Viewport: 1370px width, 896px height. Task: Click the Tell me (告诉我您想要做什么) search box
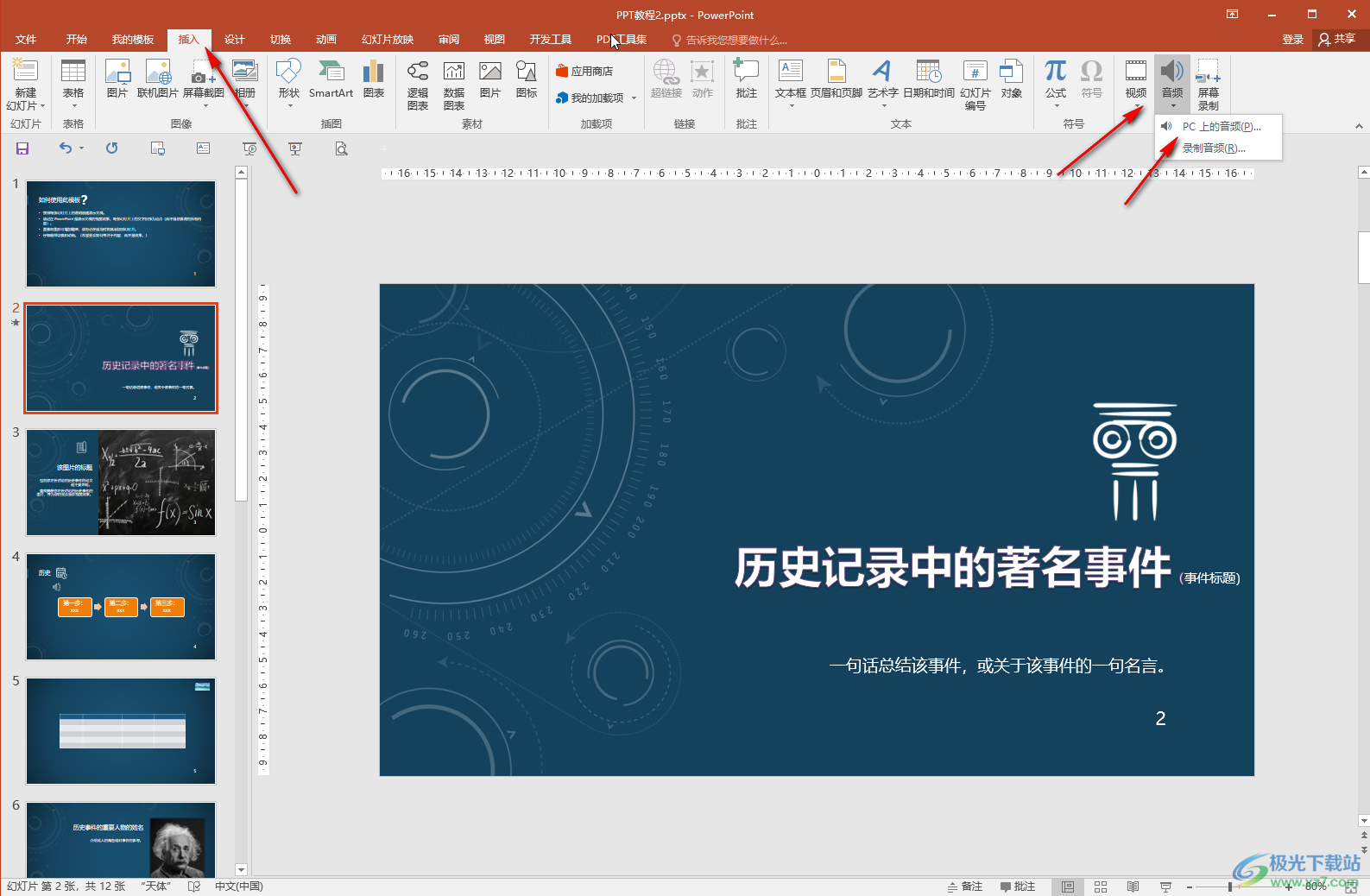(x=729, y=41)
